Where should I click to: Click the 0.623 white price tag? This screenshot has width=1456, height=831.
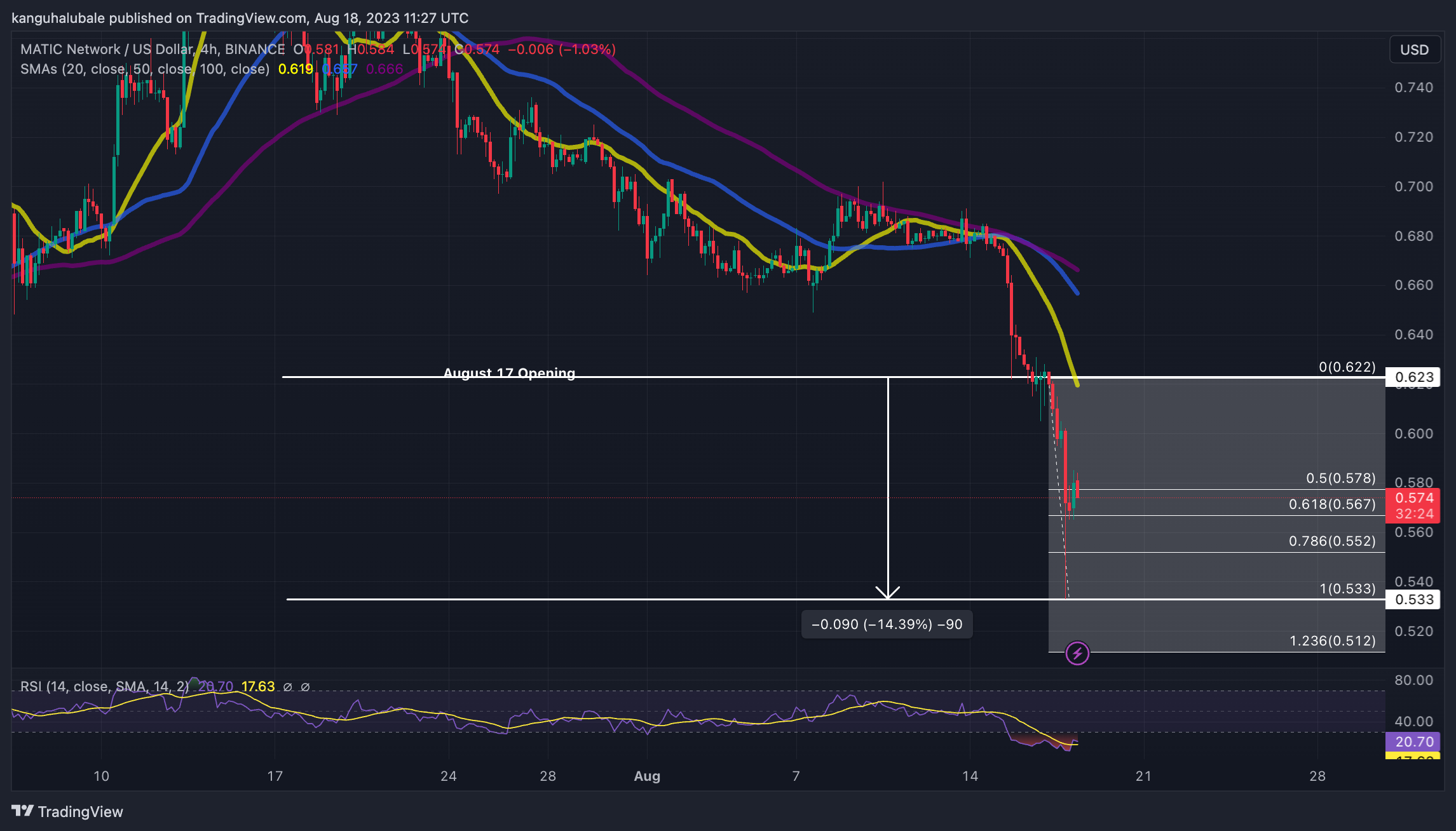[x=1413, y=377]
